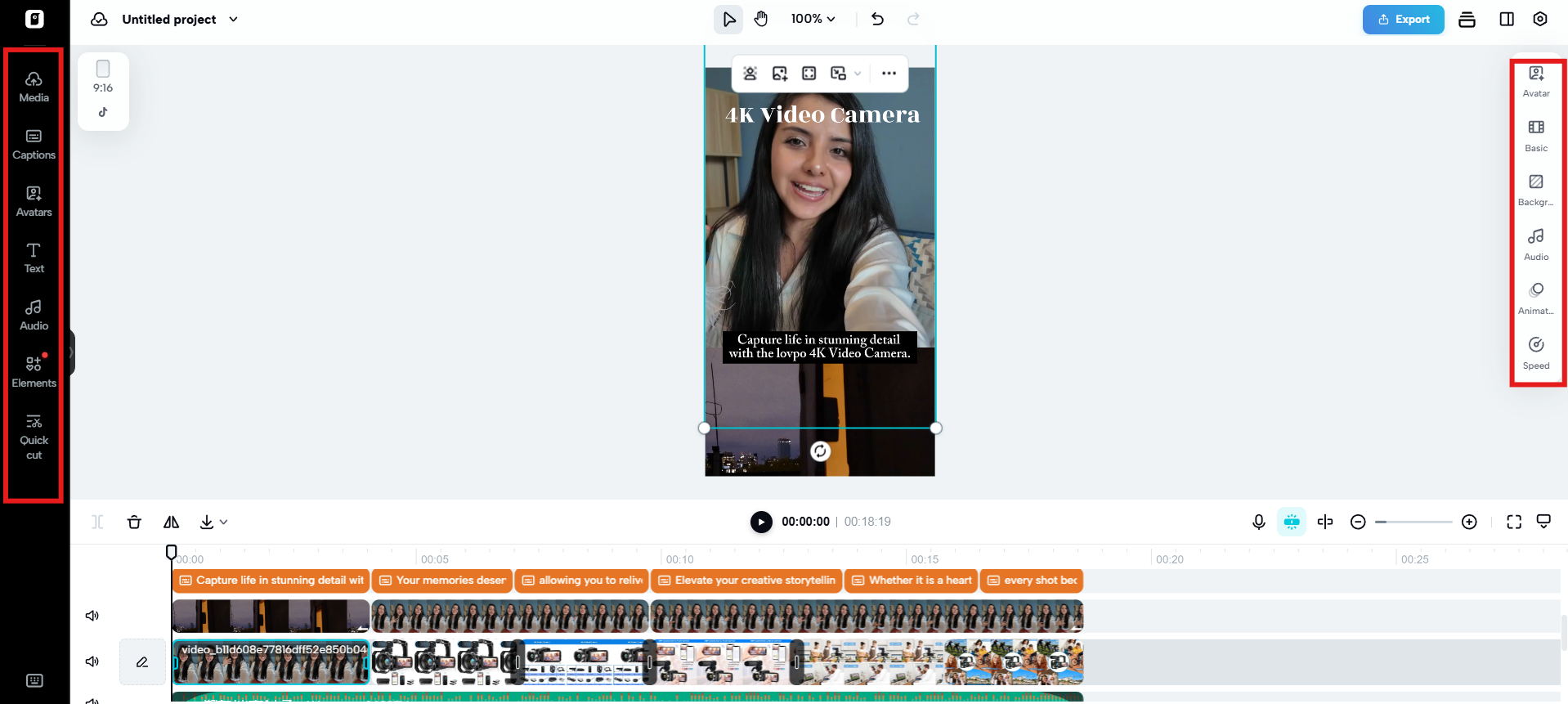
Task: Open the Audio panel in left sidebar
Action: pyautogui.click(x=34, y=315)
